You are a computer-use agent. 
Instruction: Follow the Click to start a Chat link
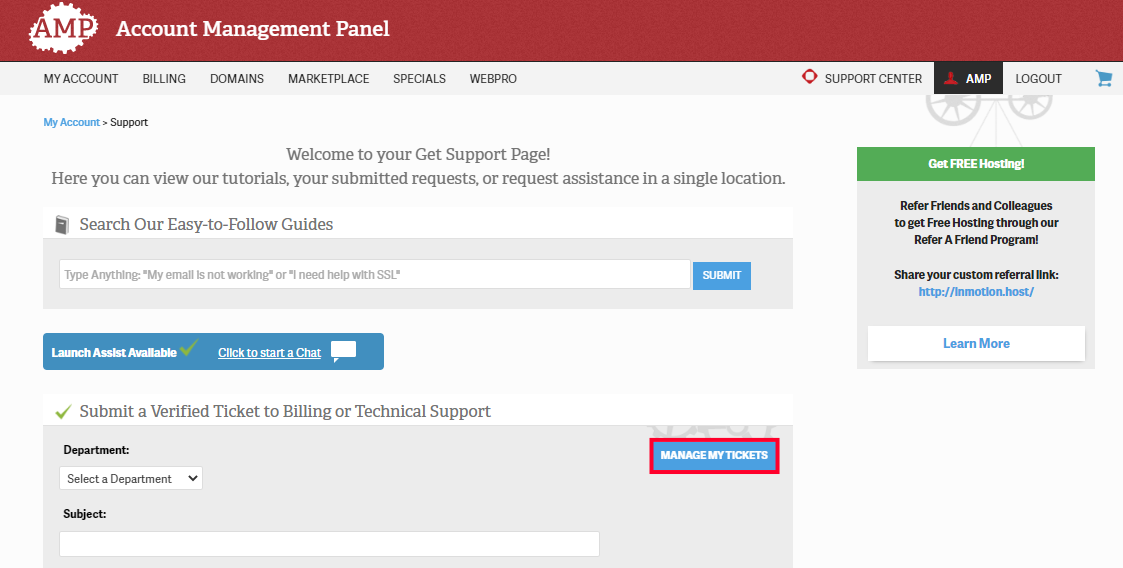[x=270, y=352]
